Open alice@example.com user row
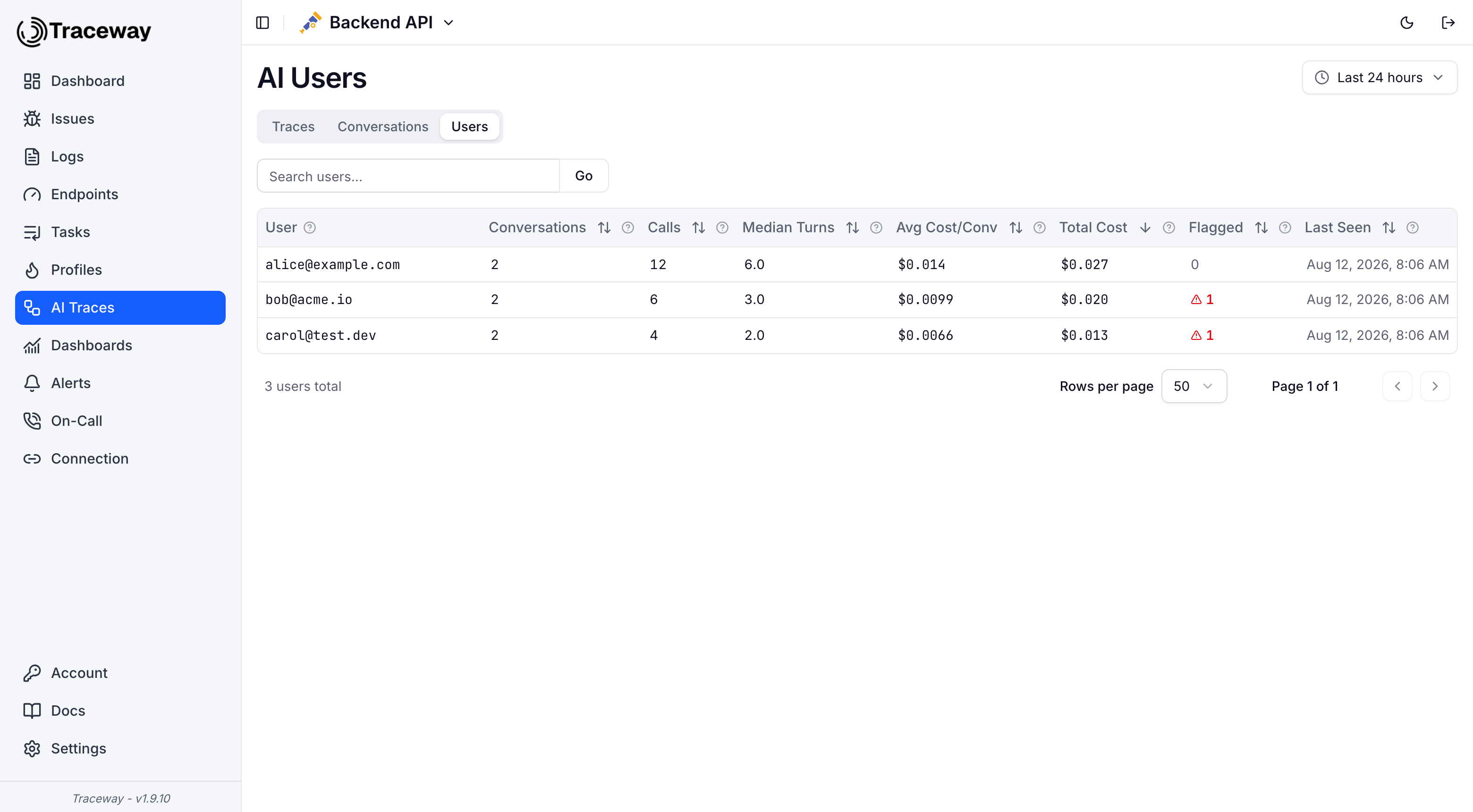This screenshot has width=1473, height=812. click(857, 264)
